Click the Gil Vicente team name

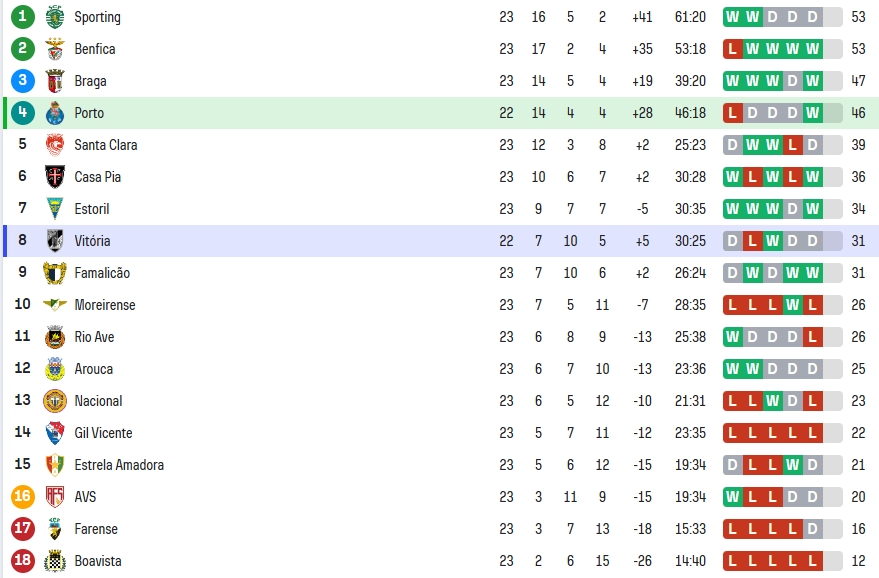(103, 433)
